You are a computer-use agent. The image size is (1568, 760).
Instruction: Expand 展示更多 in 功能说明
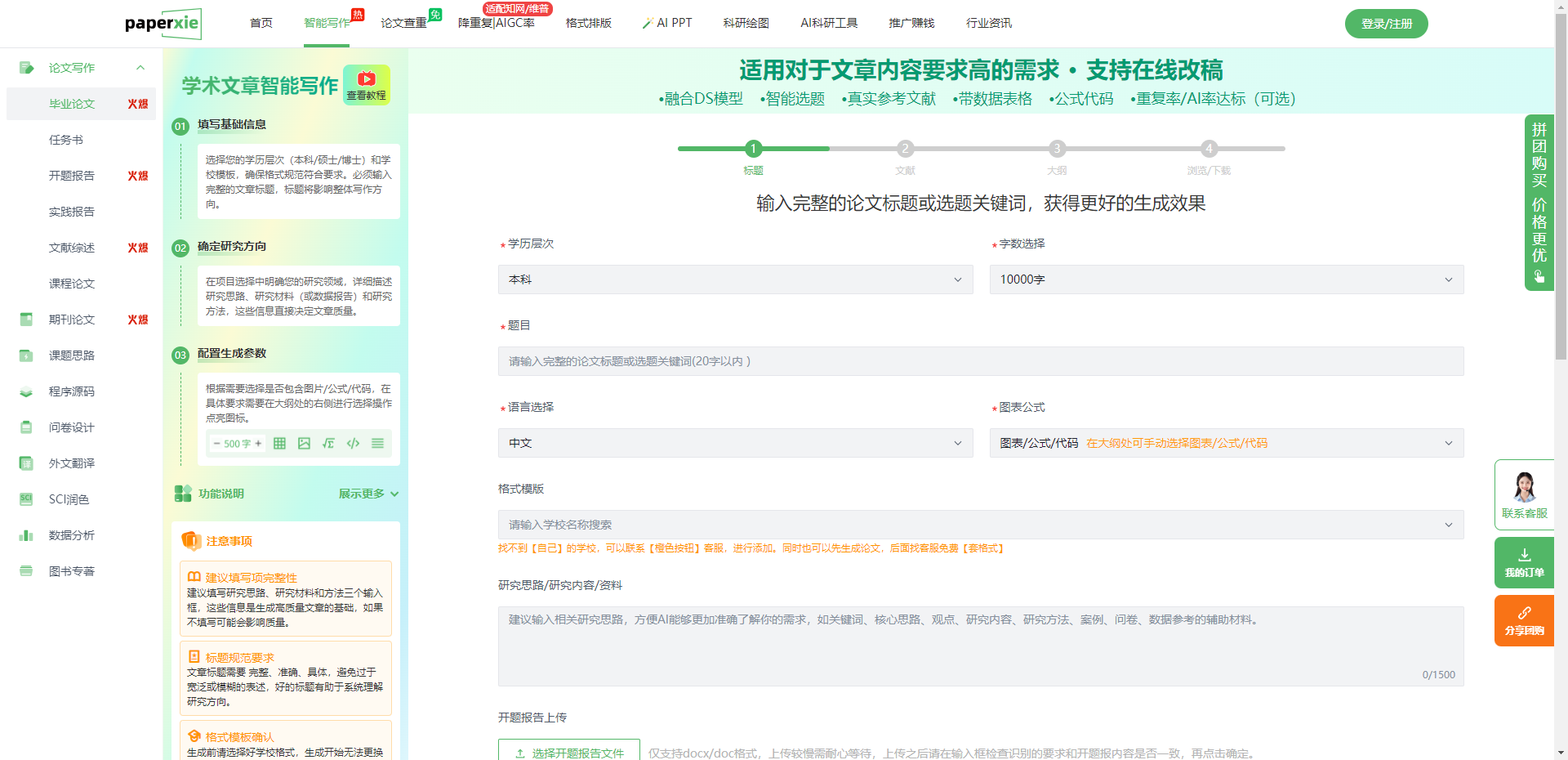point(368,494)
